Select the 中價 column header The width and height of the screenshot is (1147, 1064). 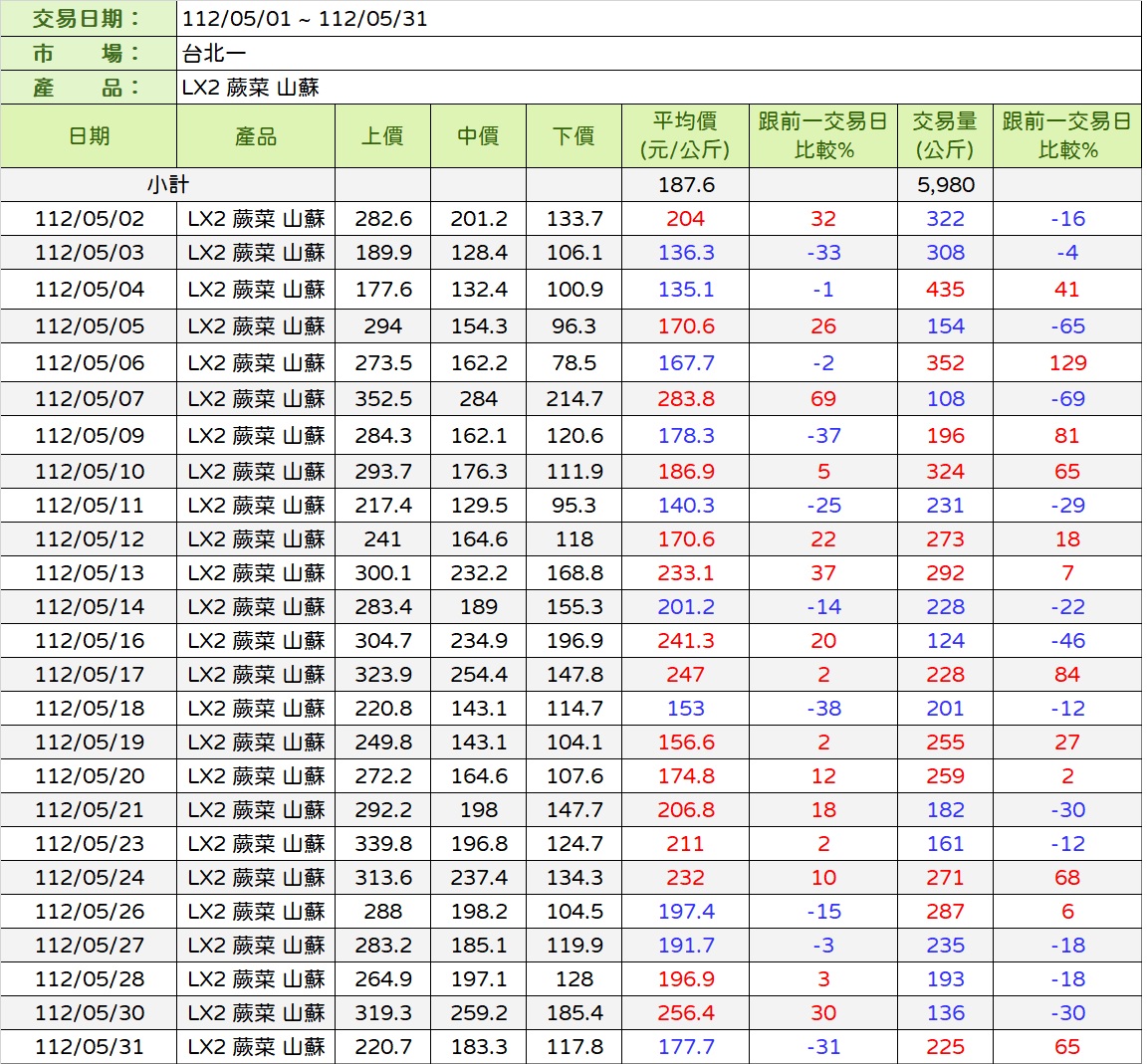(x=478, y=136)
